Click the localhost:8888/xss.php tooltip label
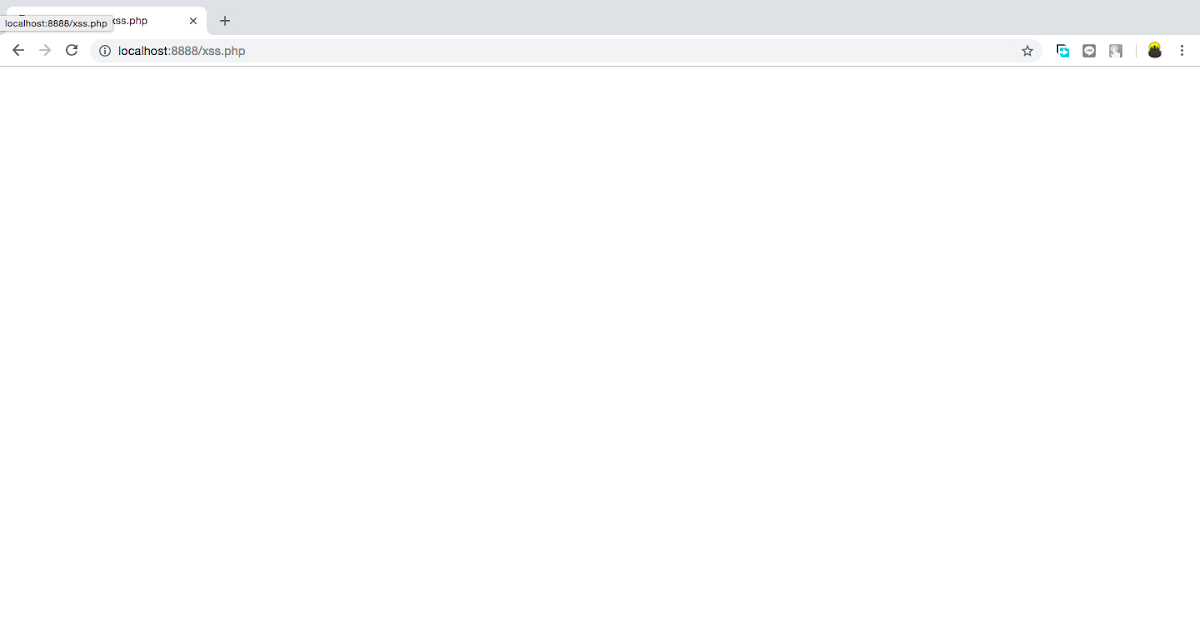 pos(56,23)
